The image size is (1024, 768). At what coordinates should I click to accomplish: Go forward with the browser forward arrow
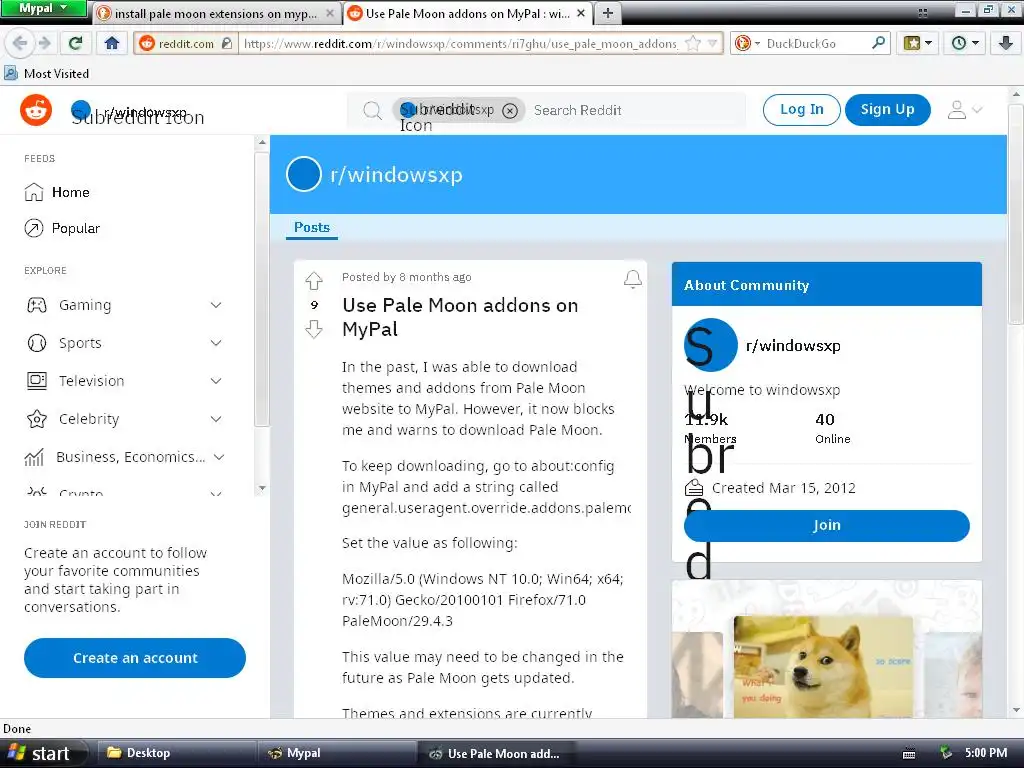(44, 44)
